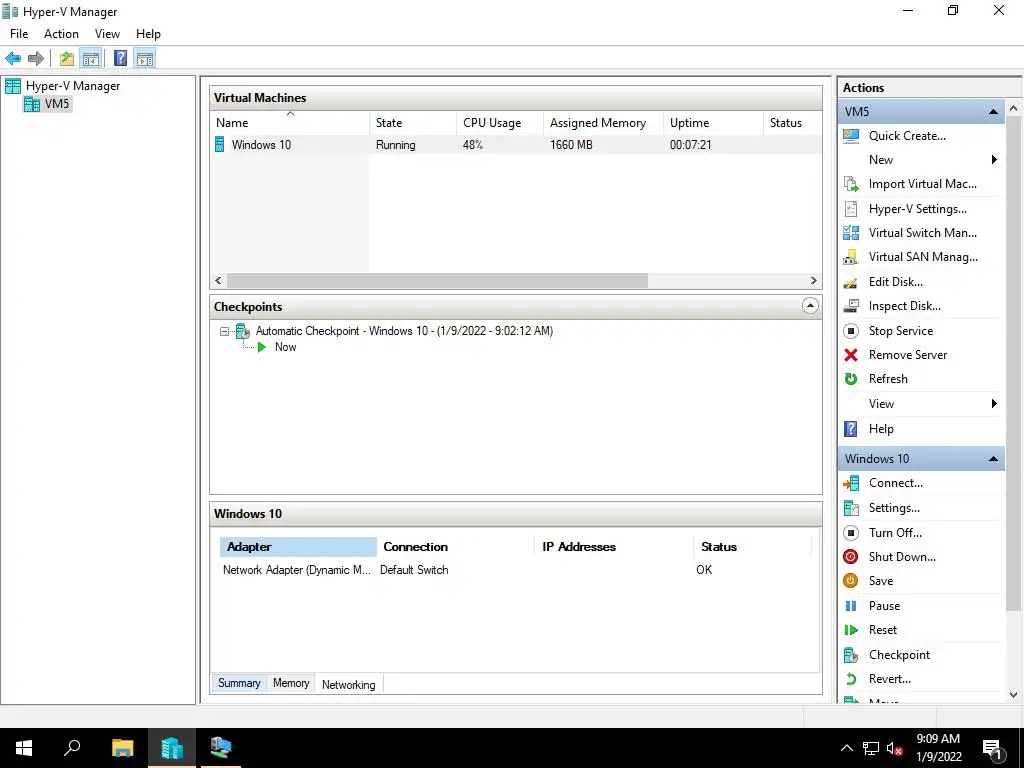Viewport: 1024px width, 768px height.
Task: Click the Up one level folder icon
Action: (67, 59)
